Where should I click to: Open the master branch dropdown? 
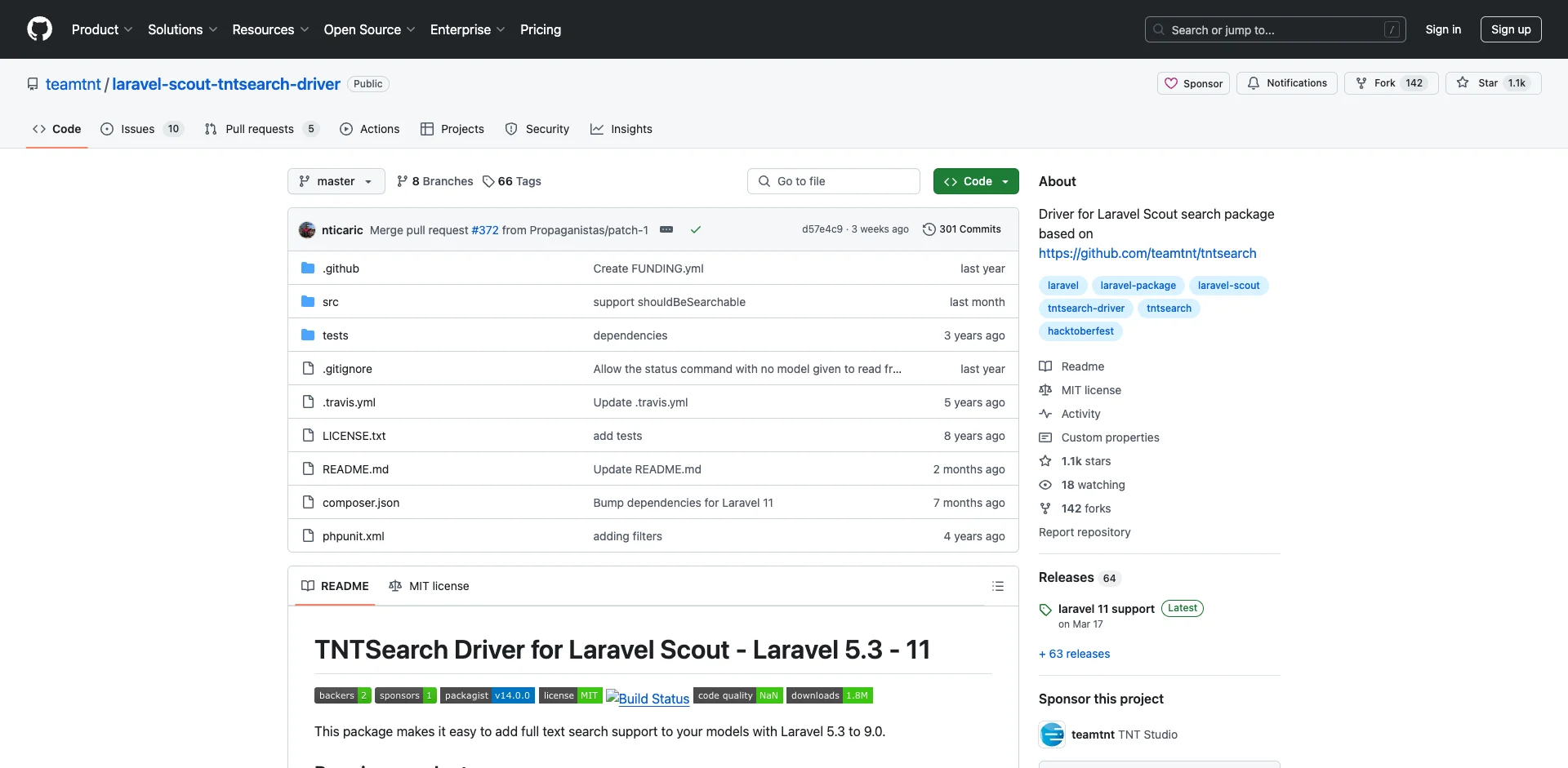336,181
